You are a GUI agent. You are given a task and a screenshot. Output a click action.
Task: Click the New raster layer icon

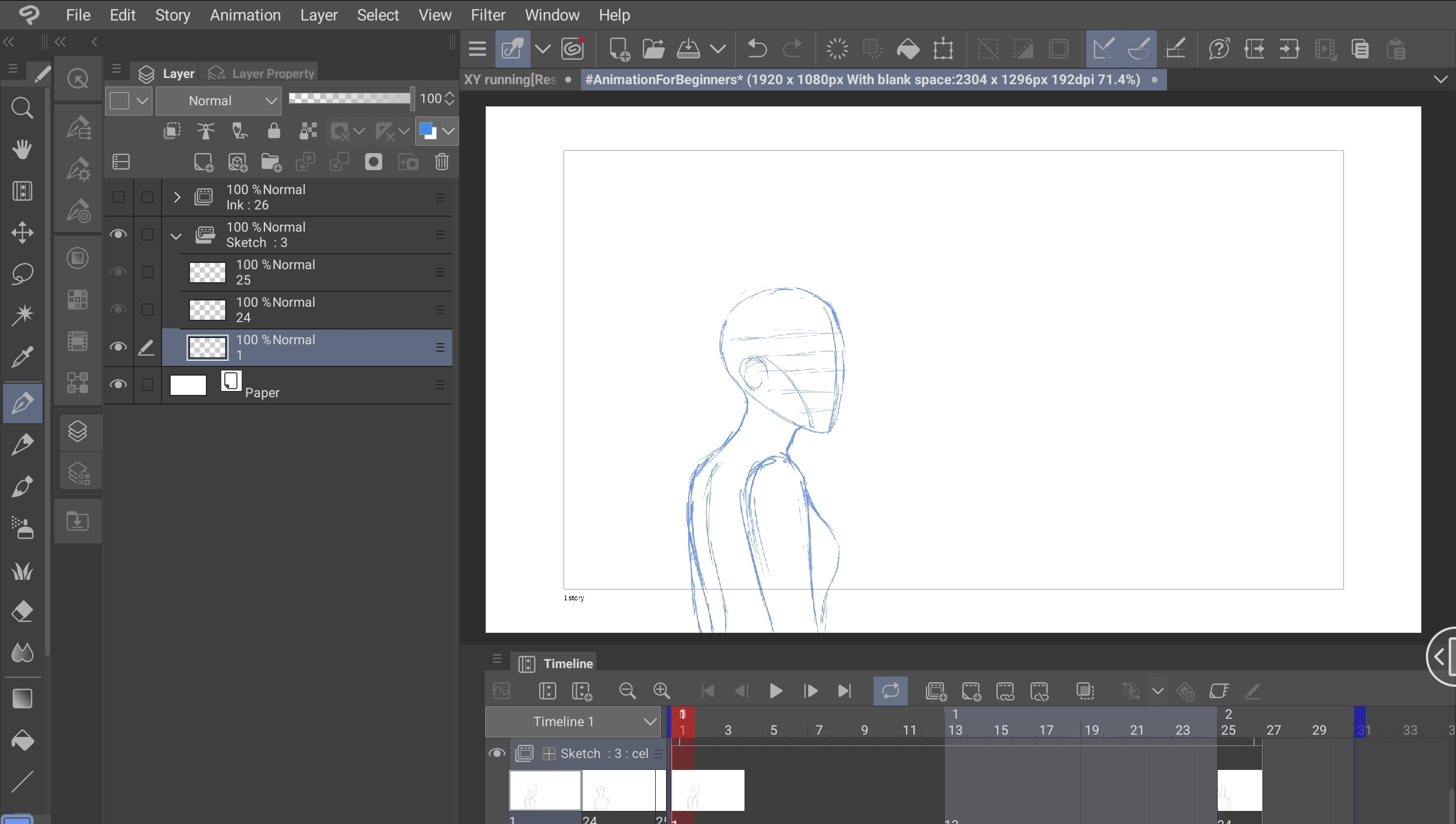203,162
